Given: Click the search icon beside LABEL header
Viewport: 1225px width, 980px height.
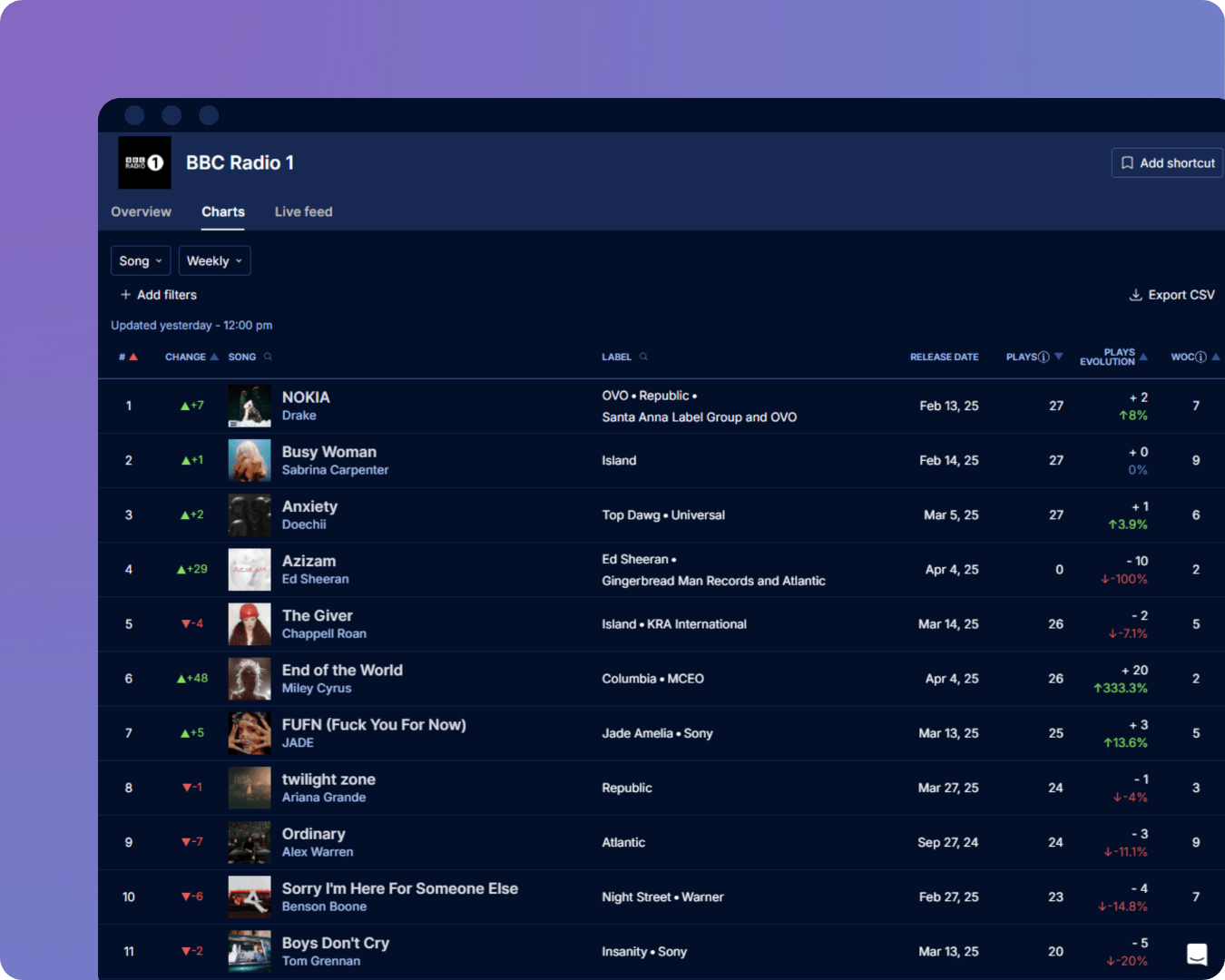Looking at the screenshot, I should (x=642, y=357).
